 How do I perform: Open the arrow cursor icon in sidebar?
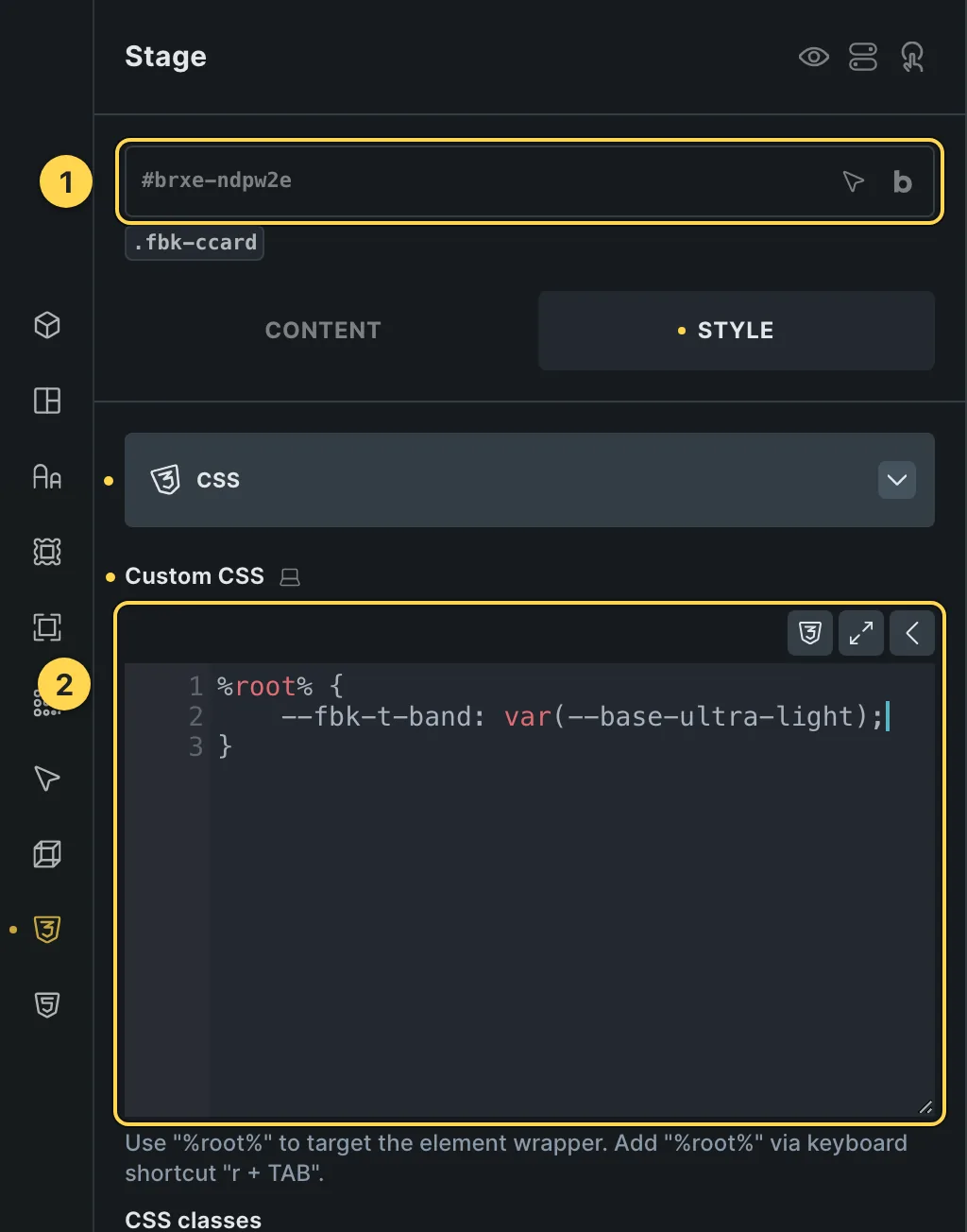[47, 779]
